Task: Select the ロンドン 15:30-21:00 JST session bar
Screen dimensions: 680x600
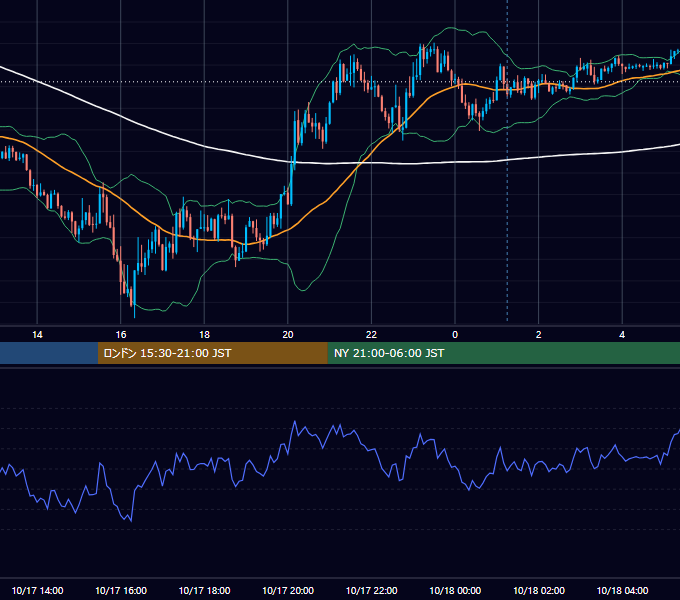Action: pos(212,353)
